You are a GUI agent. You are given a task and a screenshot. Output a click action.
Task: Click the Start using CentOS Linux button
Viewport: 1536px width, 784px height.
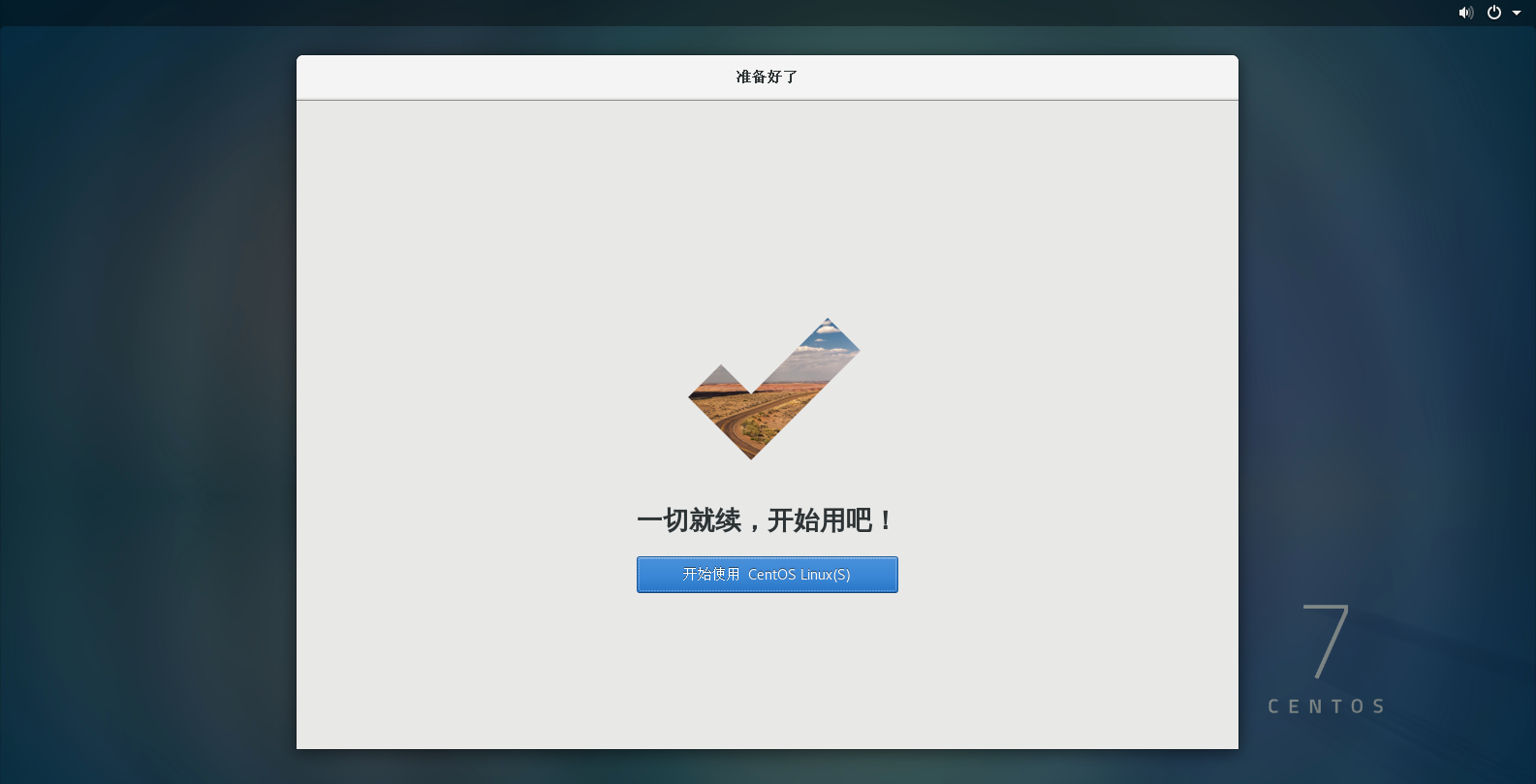point(767,575)
